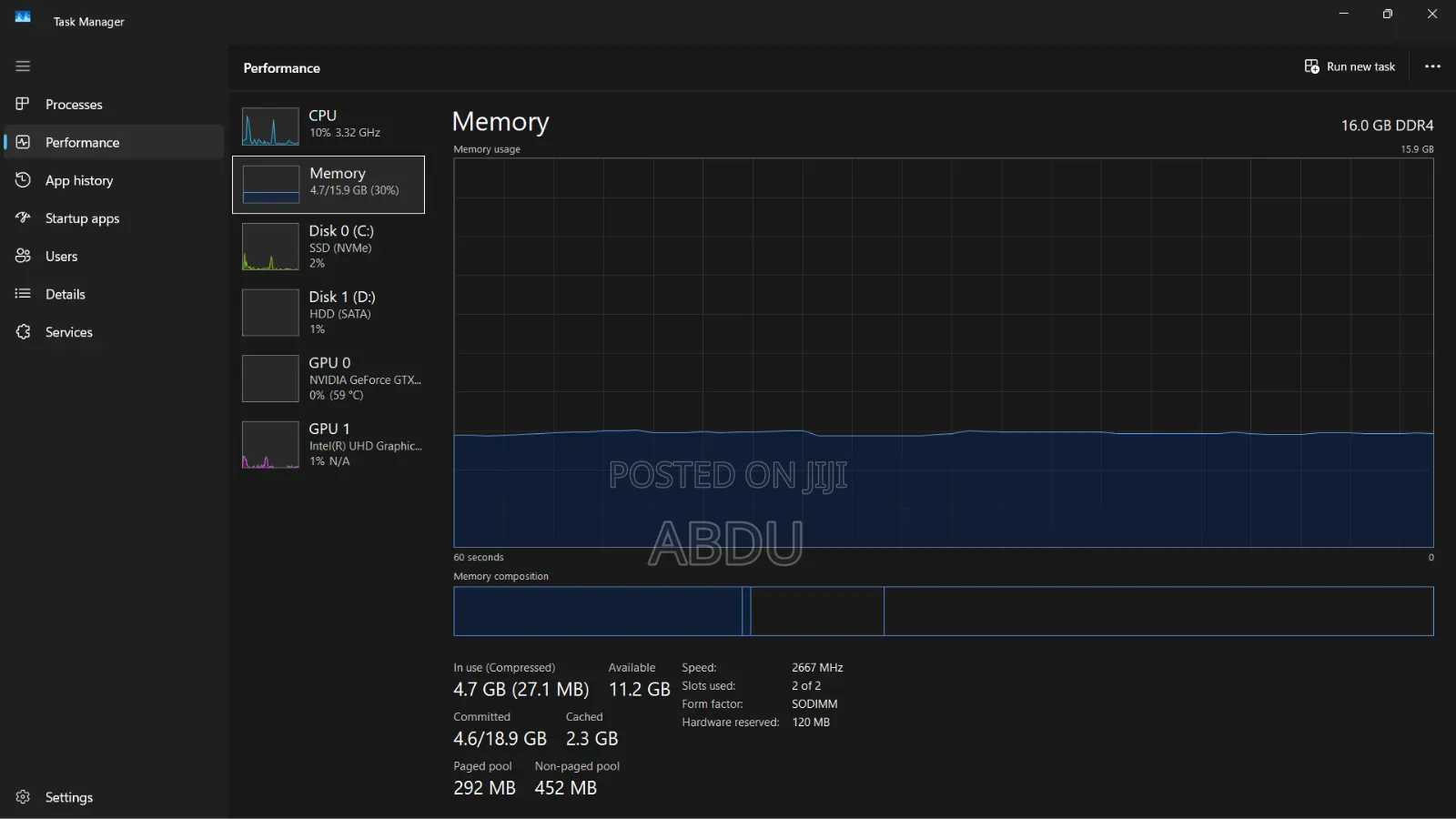Screen dimensions: 1456x819
Task: Click the Run new task icon
Action: pyautogui.click(x=1311, y=66)
